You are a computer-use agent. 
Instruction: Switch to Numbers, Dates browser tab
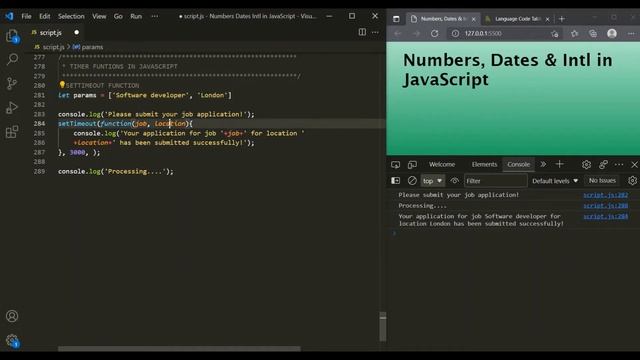coord(443,19)
